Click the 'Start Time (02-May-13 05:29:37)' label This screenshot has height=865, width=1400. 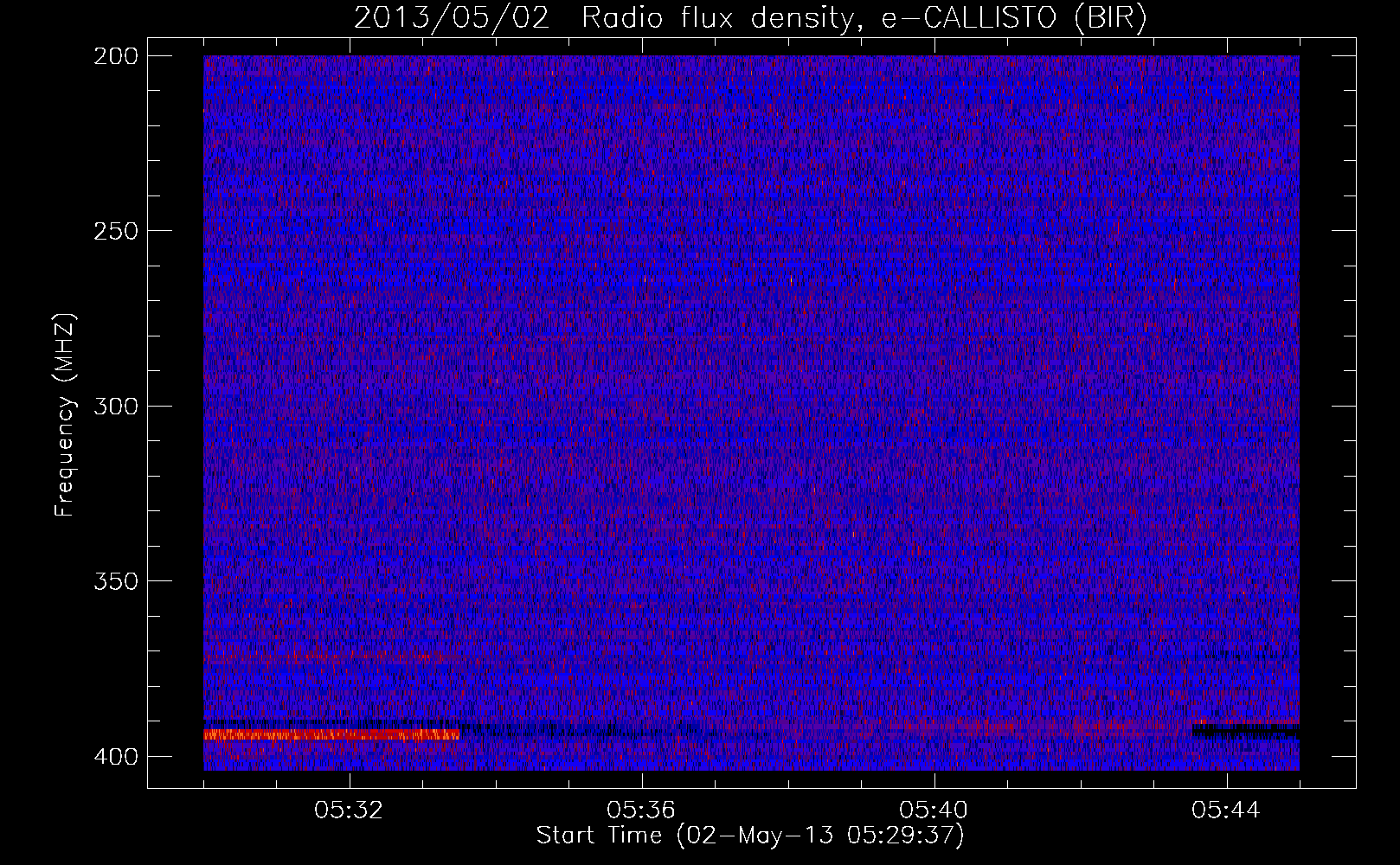749,836
